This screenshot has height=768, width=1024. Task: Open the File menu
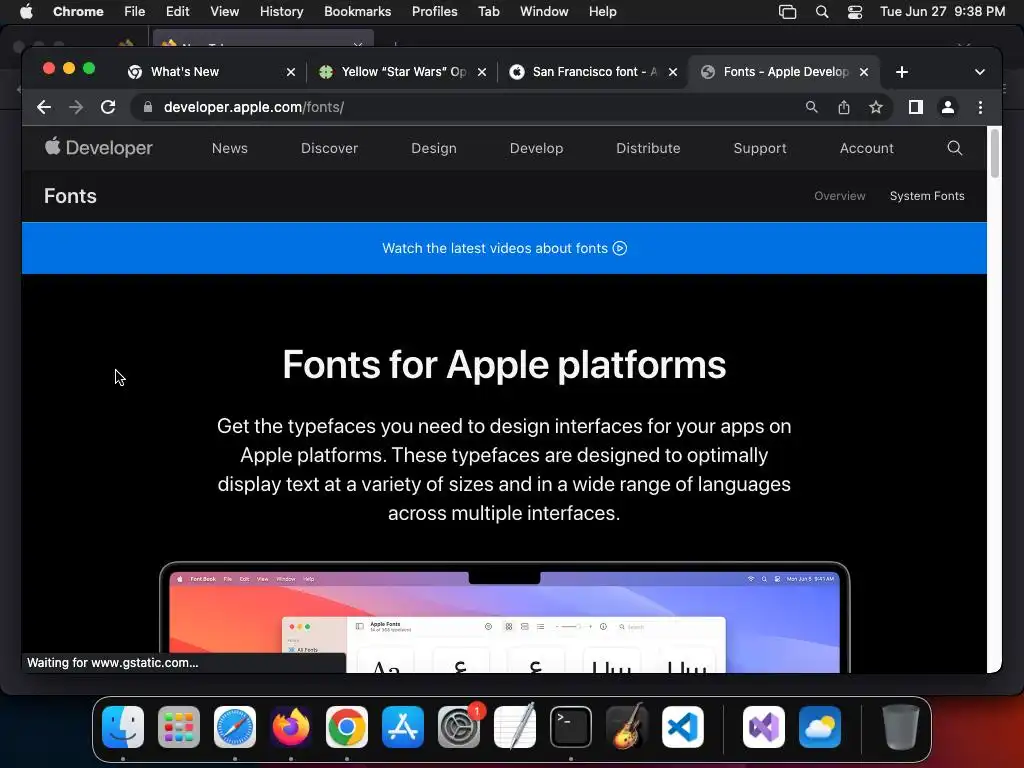pyautogui.click(x=135, y=12)
